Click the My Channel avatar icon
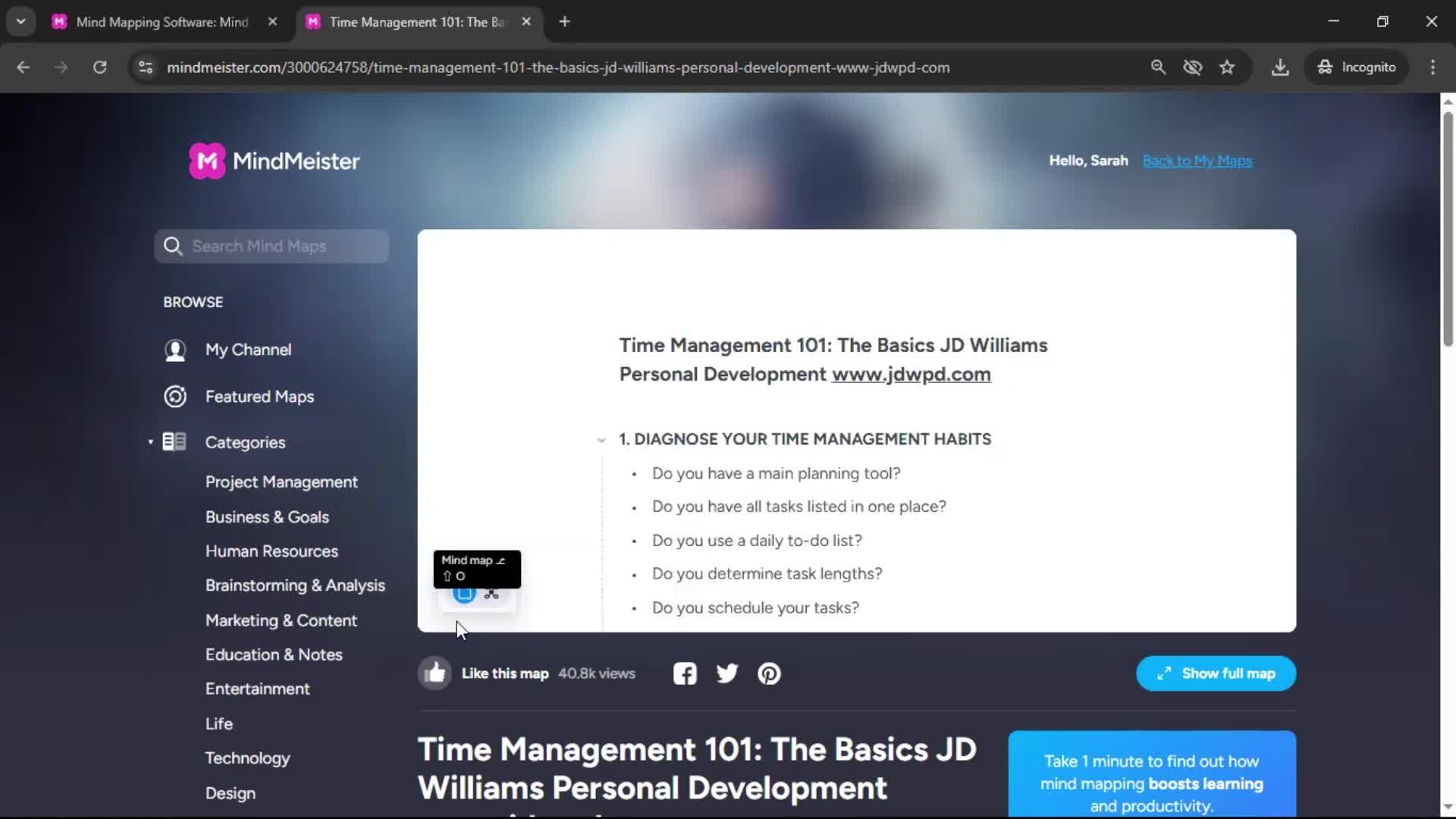This screenshot has width=1456, height=819. coord(175,350)
